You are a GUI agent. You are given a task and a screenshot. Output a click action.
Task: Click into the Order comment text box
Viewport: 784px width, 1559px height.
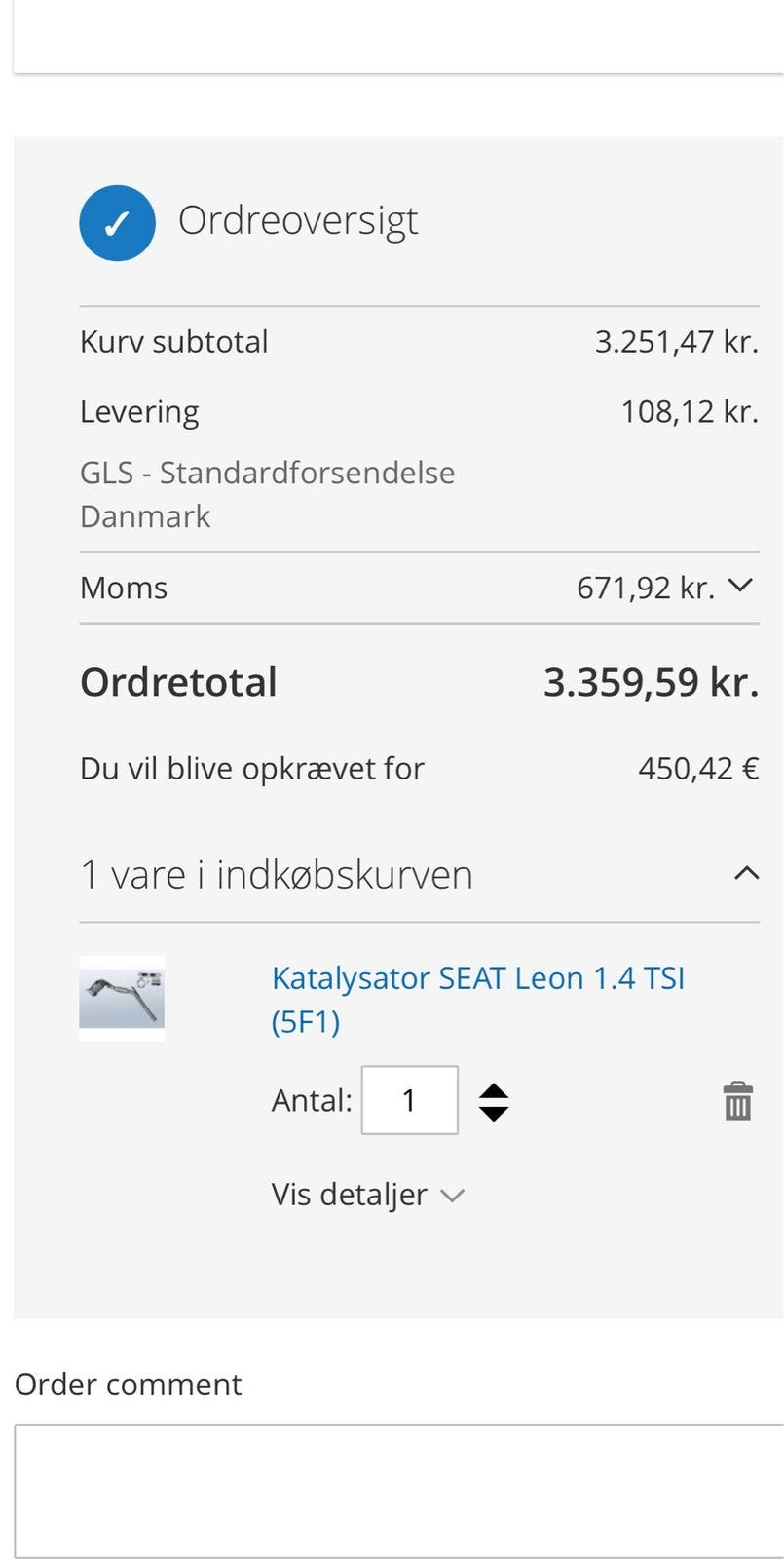[399, 1491]
